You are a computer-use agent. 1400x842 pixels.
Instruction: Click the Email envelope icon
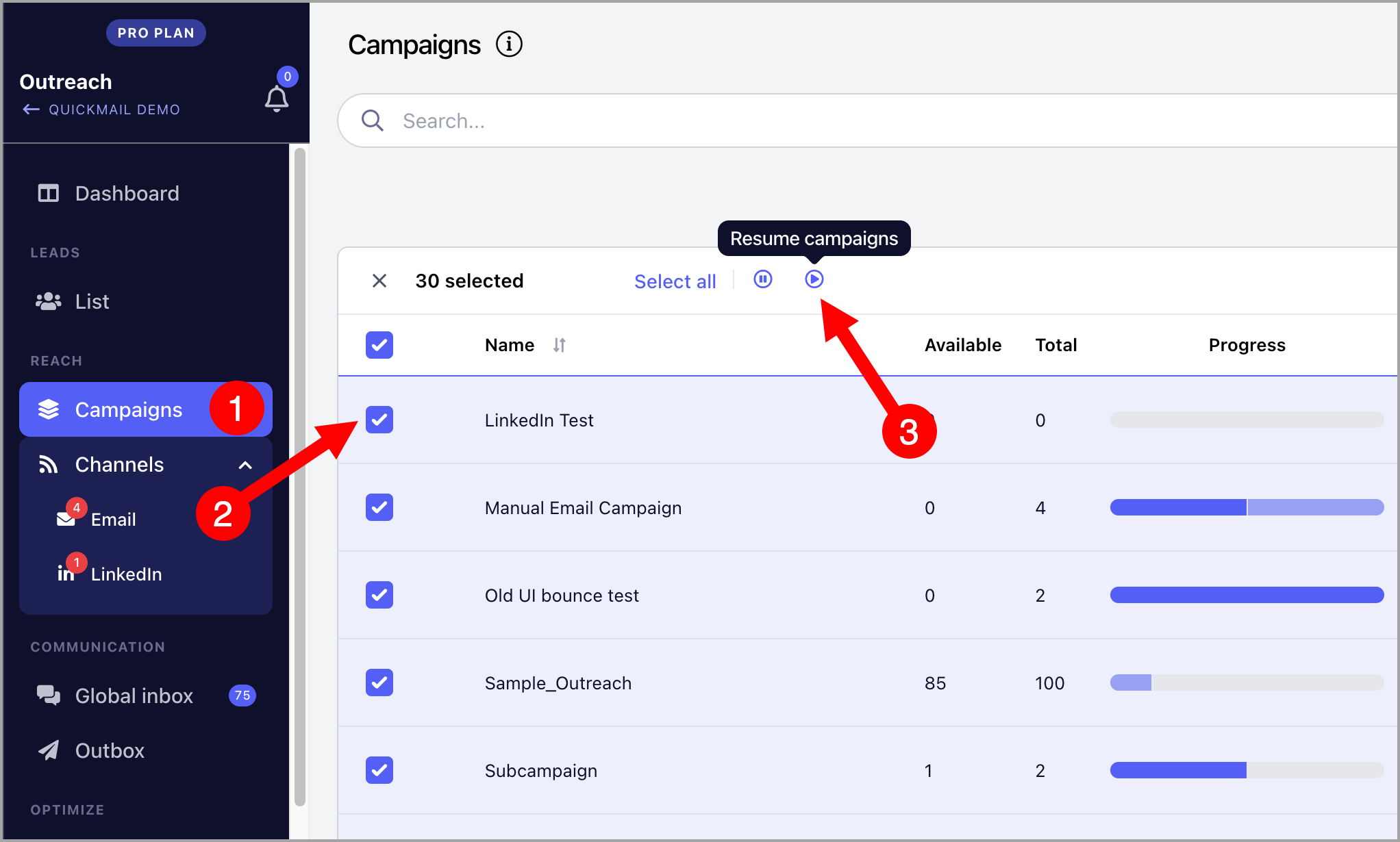point(66,520)
